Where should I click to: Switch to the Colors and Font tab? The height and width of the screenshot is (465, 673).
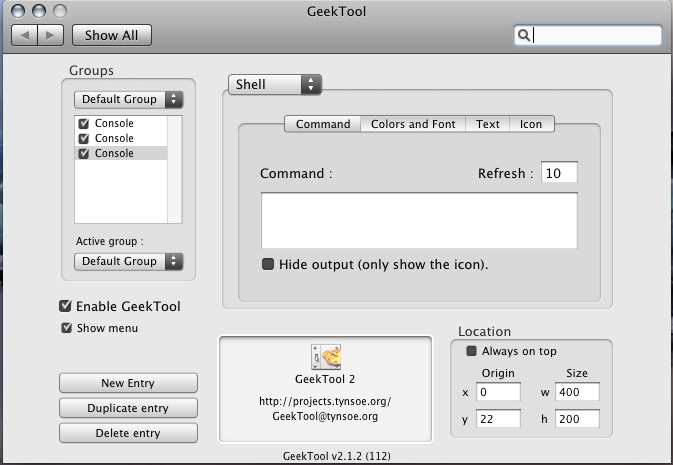coord(413,124)
